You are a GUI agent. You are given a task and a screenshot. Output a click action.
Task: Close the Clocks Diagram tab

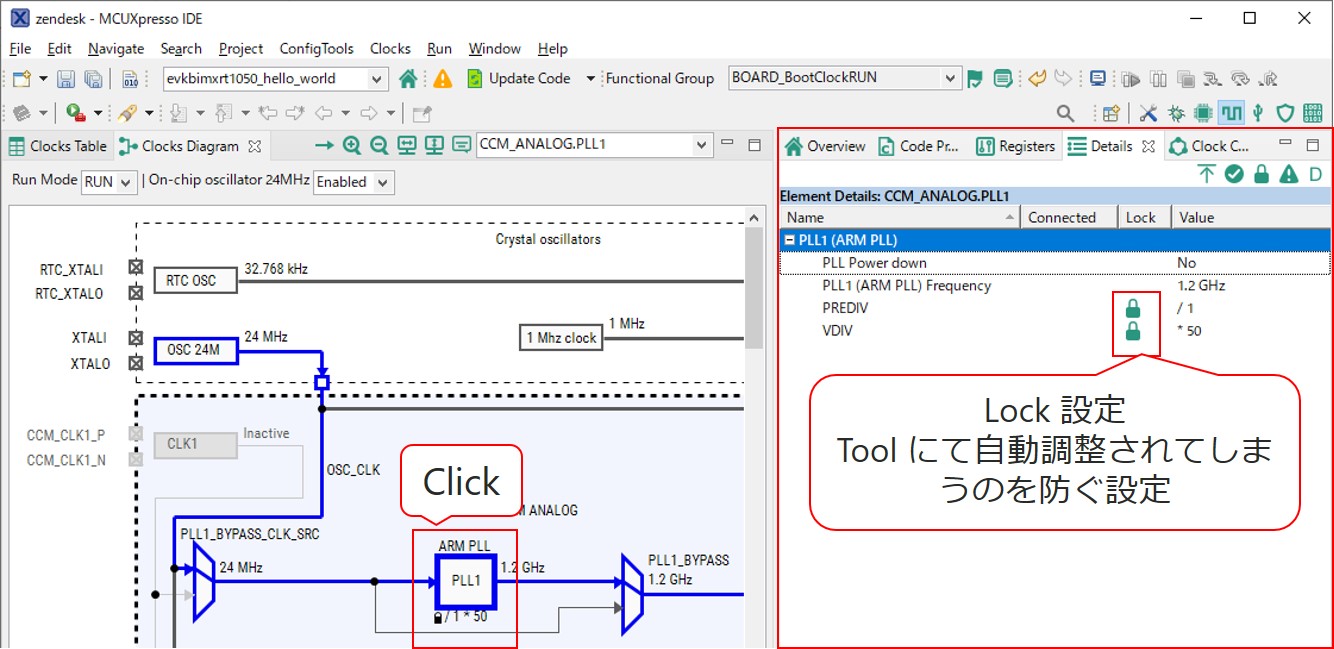coord(254,146)
